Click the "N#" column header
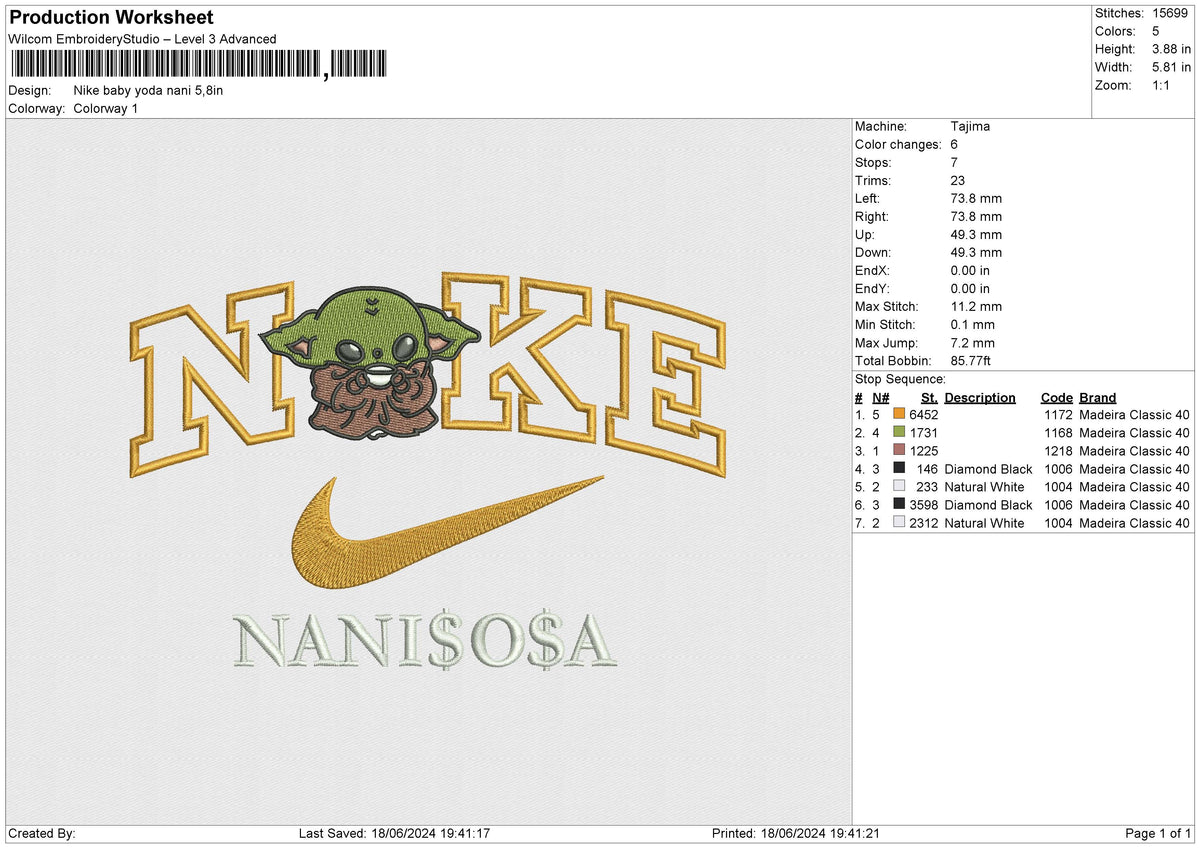The image size is (1200, 848). 880,397
